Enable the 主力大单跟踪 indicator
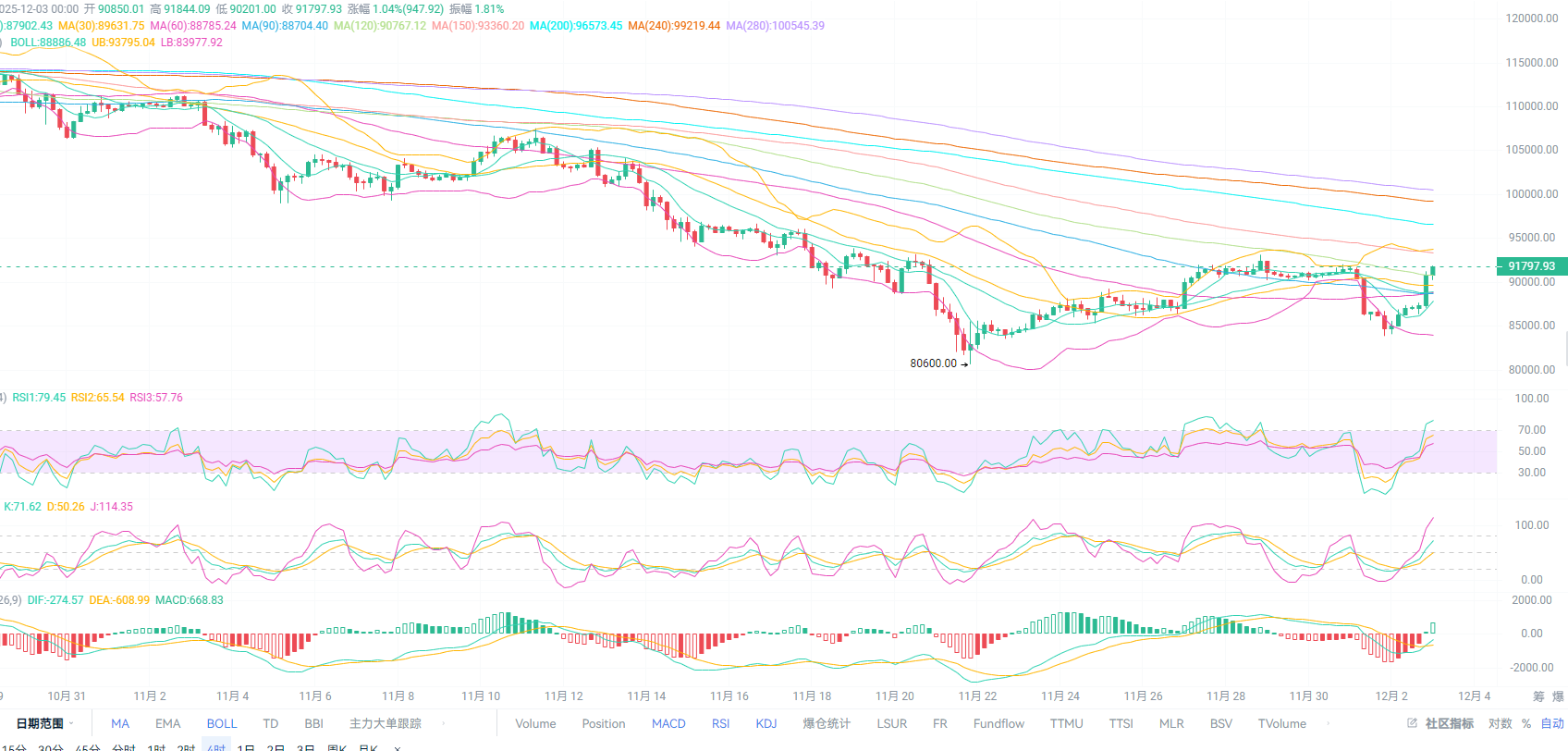This screenshot has height=751, width=1568. (x=386, y=723)
